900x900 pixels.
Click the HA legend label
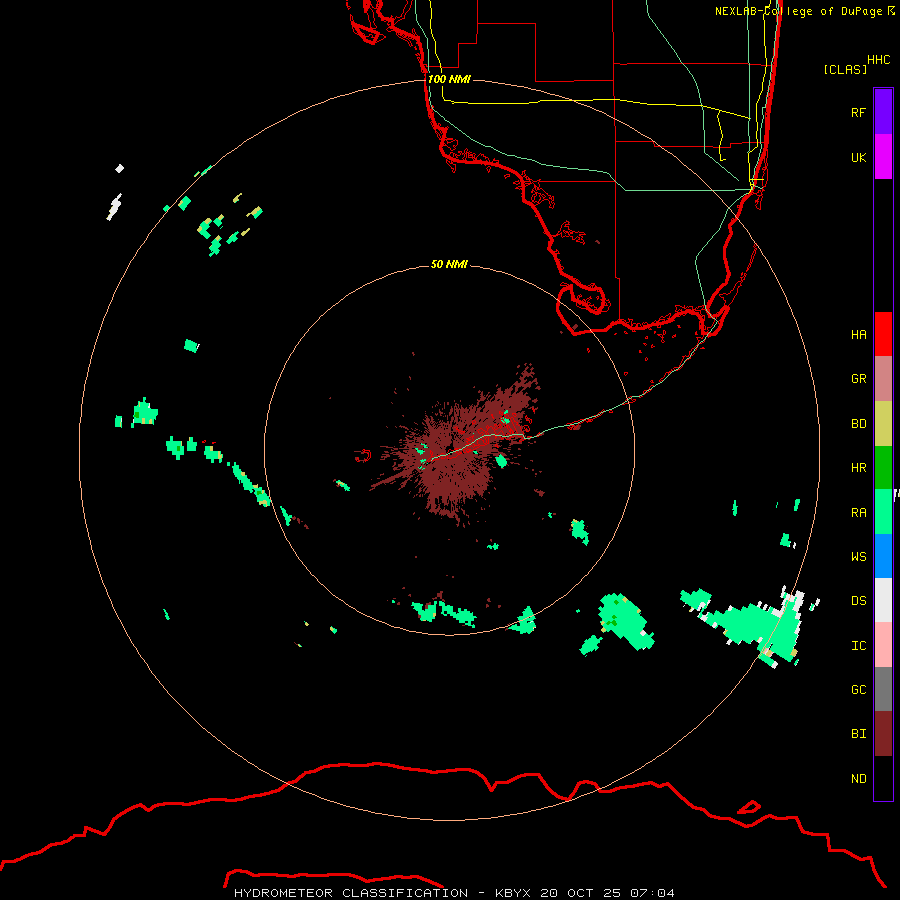point(858,335)
